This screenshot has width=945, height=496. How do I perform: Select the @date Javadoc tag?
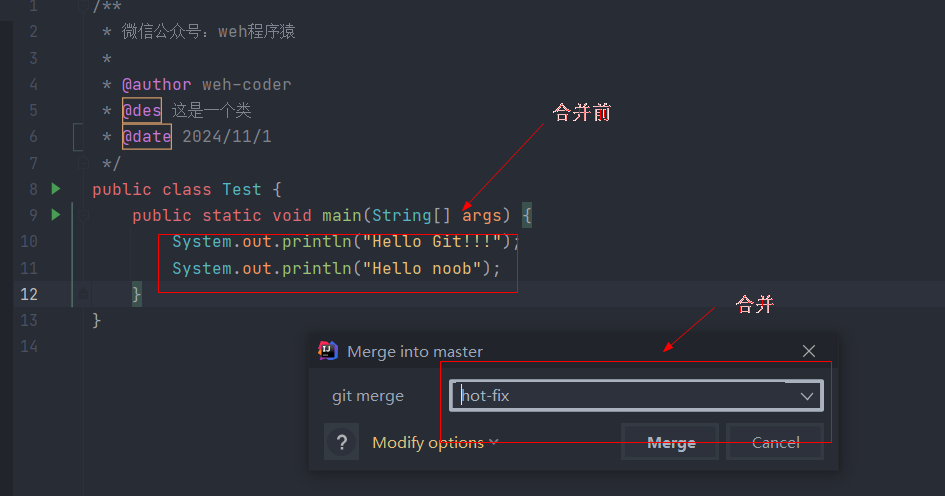(x=147, y=136)
